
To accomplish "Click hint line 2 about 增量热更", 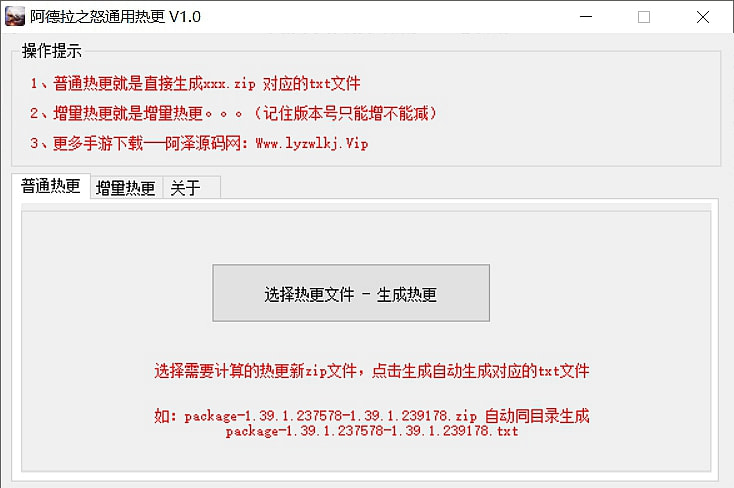I will tap(234, 113).
